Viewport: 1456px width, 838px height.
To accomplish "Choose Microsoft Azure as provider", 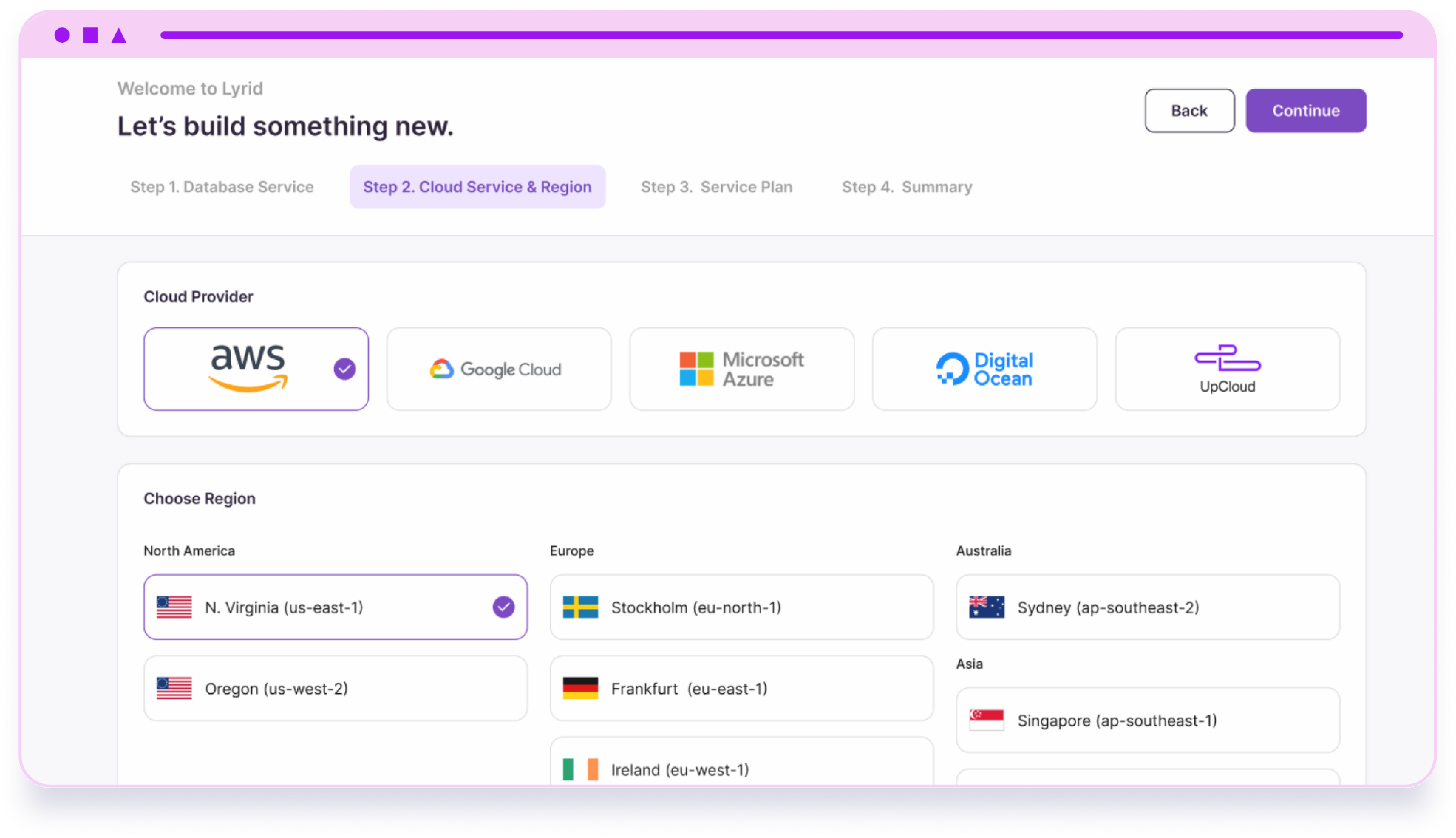I will (742, 369).
